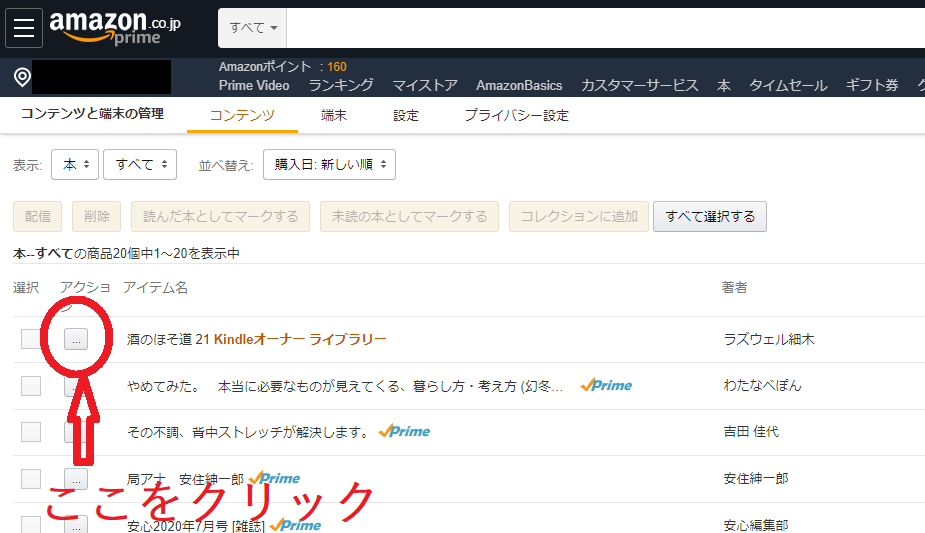Click author ラズウェル細木
The width and height of the screenshot is (925, 533).
tap(769, 339)
